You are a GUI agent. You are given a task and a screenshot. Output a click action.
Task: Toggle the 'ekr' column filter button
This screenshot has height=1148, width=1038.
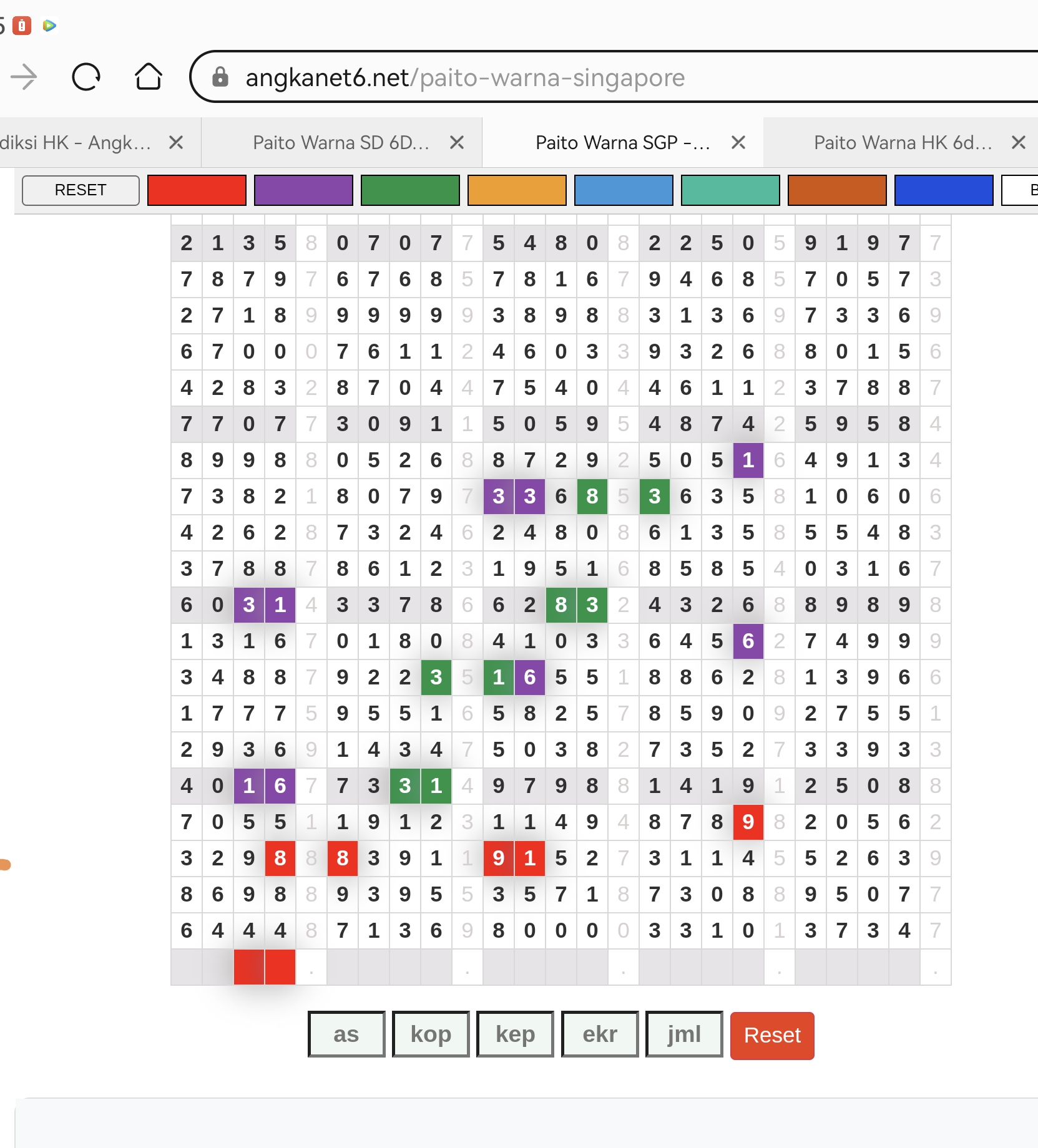[599, 1034]
